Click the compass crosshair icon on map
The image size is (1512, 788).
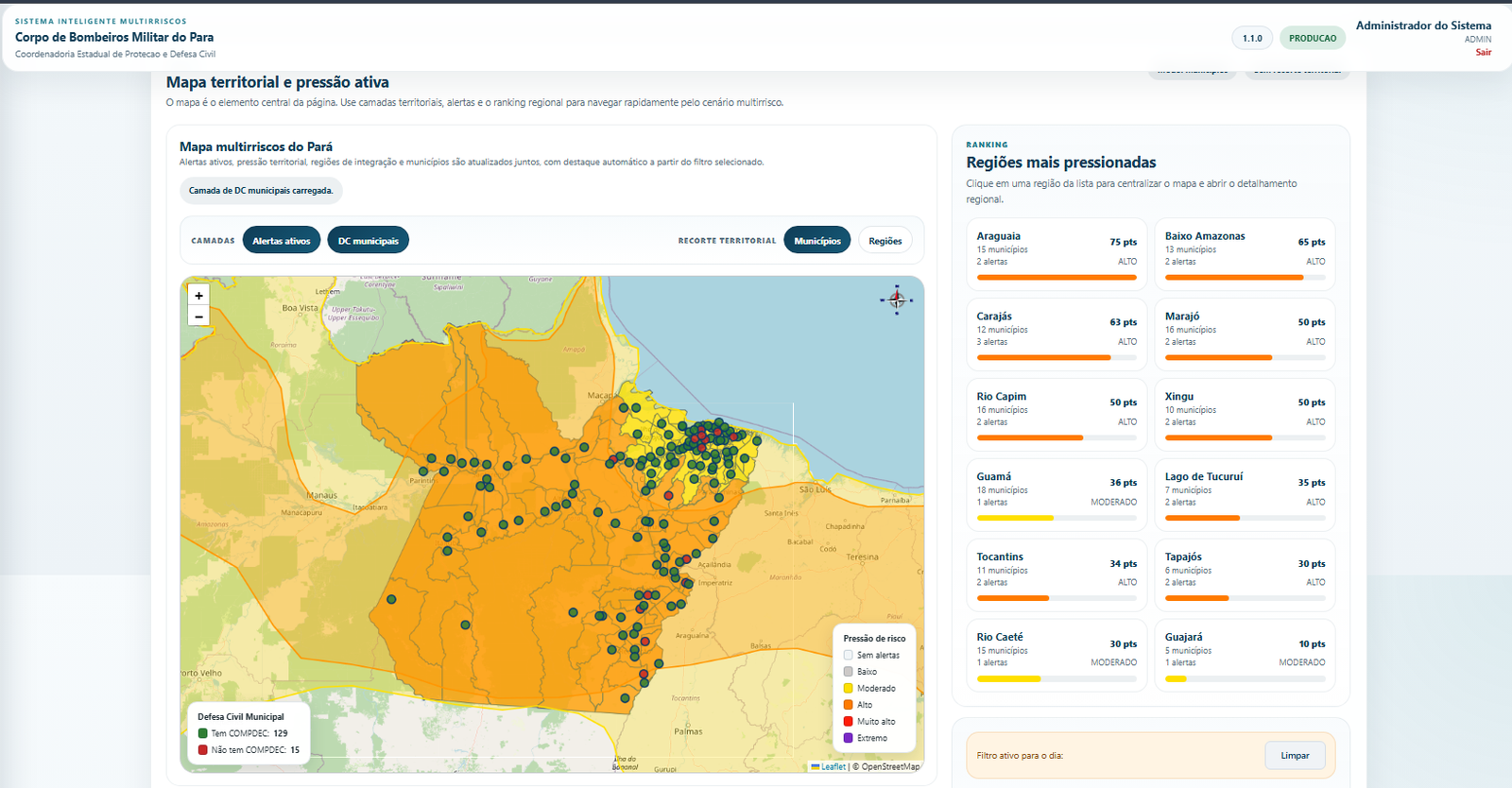pyautogui.click(x=896, y=300)
